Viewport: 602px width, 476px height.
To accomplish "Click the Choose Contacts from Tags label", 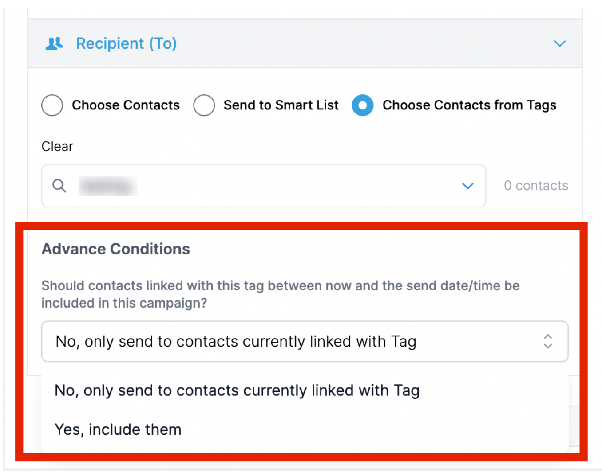I will [469, 105].
